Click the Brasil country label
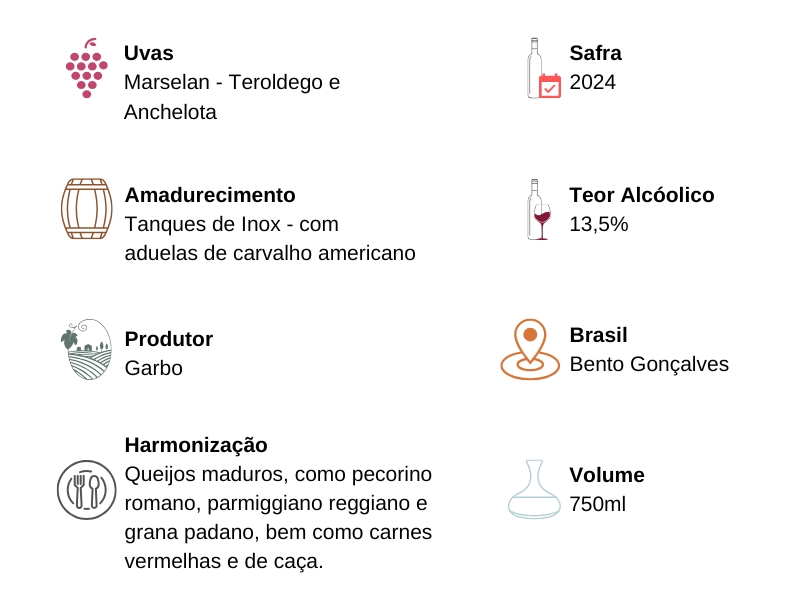Screen dimensions: 800x600 [599, 335]
